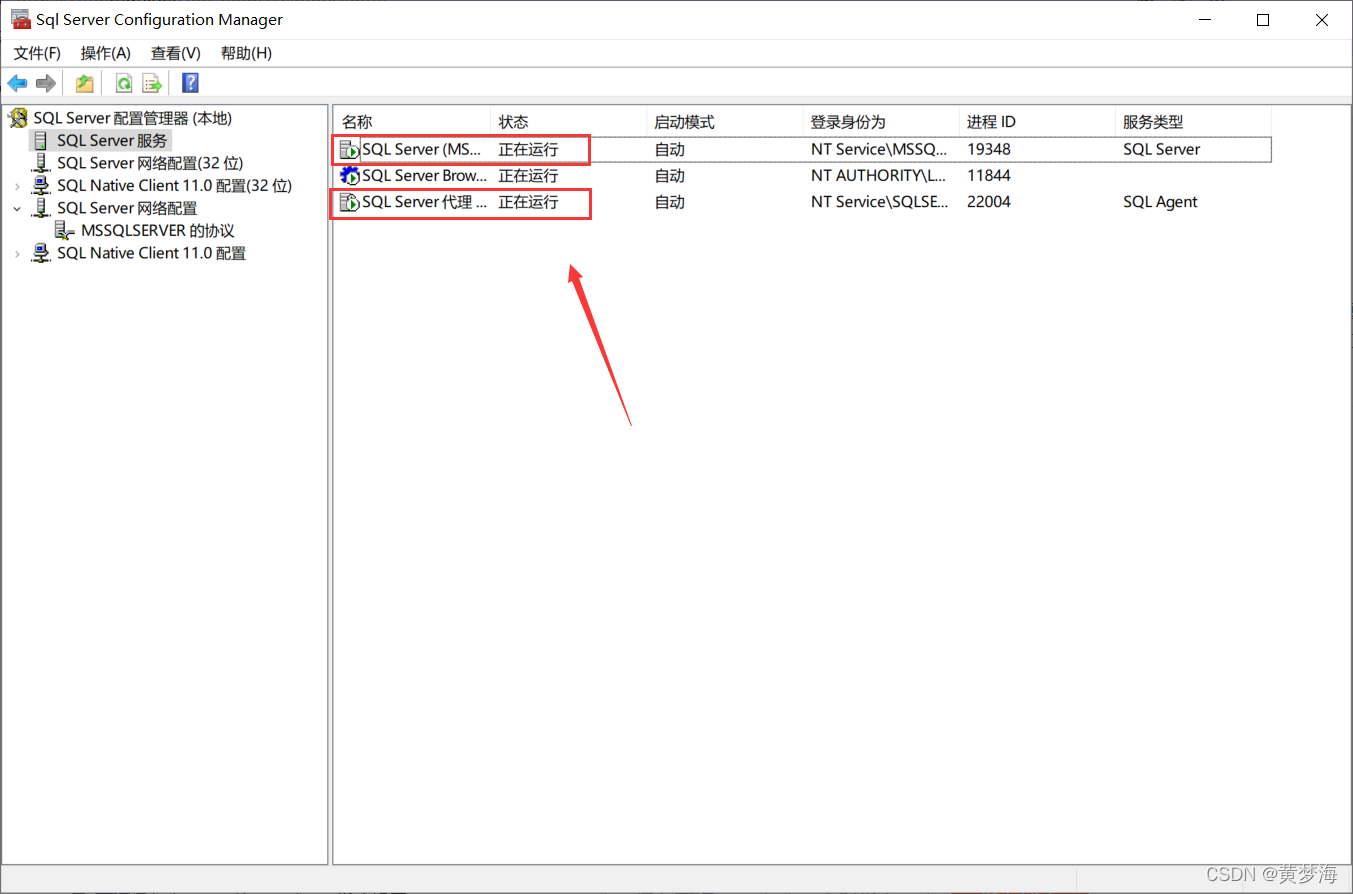Click the Forward arrow toolbar icon
Image resolution: width=1353 pixels, height=894 pixels.
click(x=45, y=83)
